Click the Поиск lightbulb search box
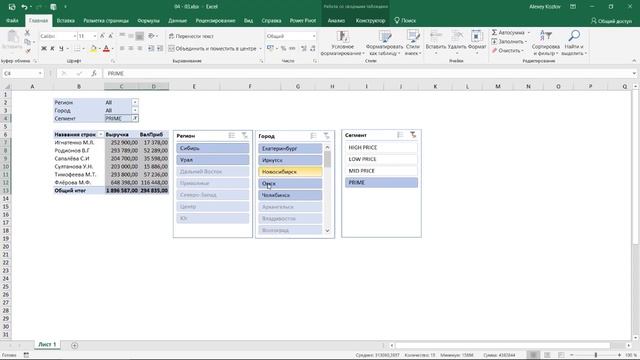The height and width of the screenshot is (360, 640). tap(405, 20)
